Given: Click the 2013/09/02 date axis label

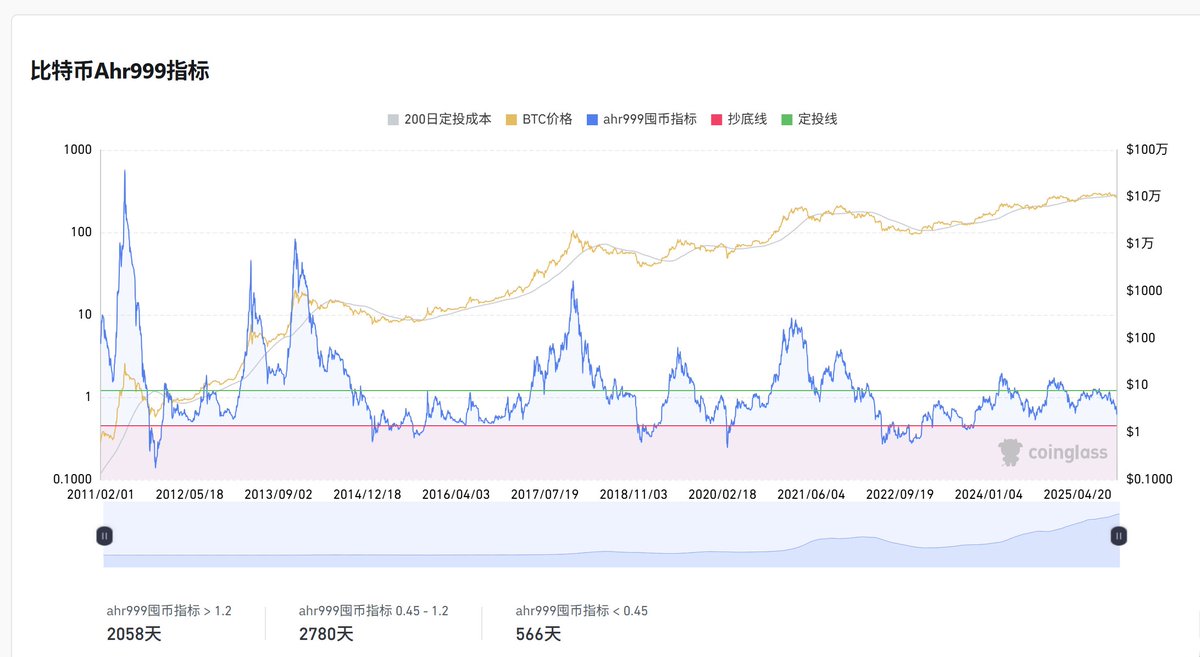Looking at the screenshot, I should 279,494.
